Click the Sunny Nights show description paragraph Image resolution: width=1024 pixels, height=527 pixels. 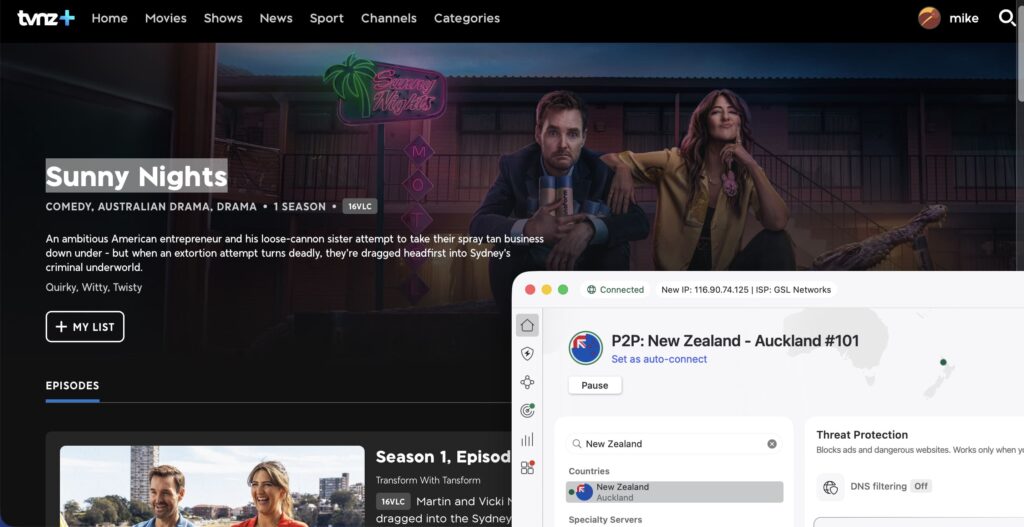tap(295, 253)
